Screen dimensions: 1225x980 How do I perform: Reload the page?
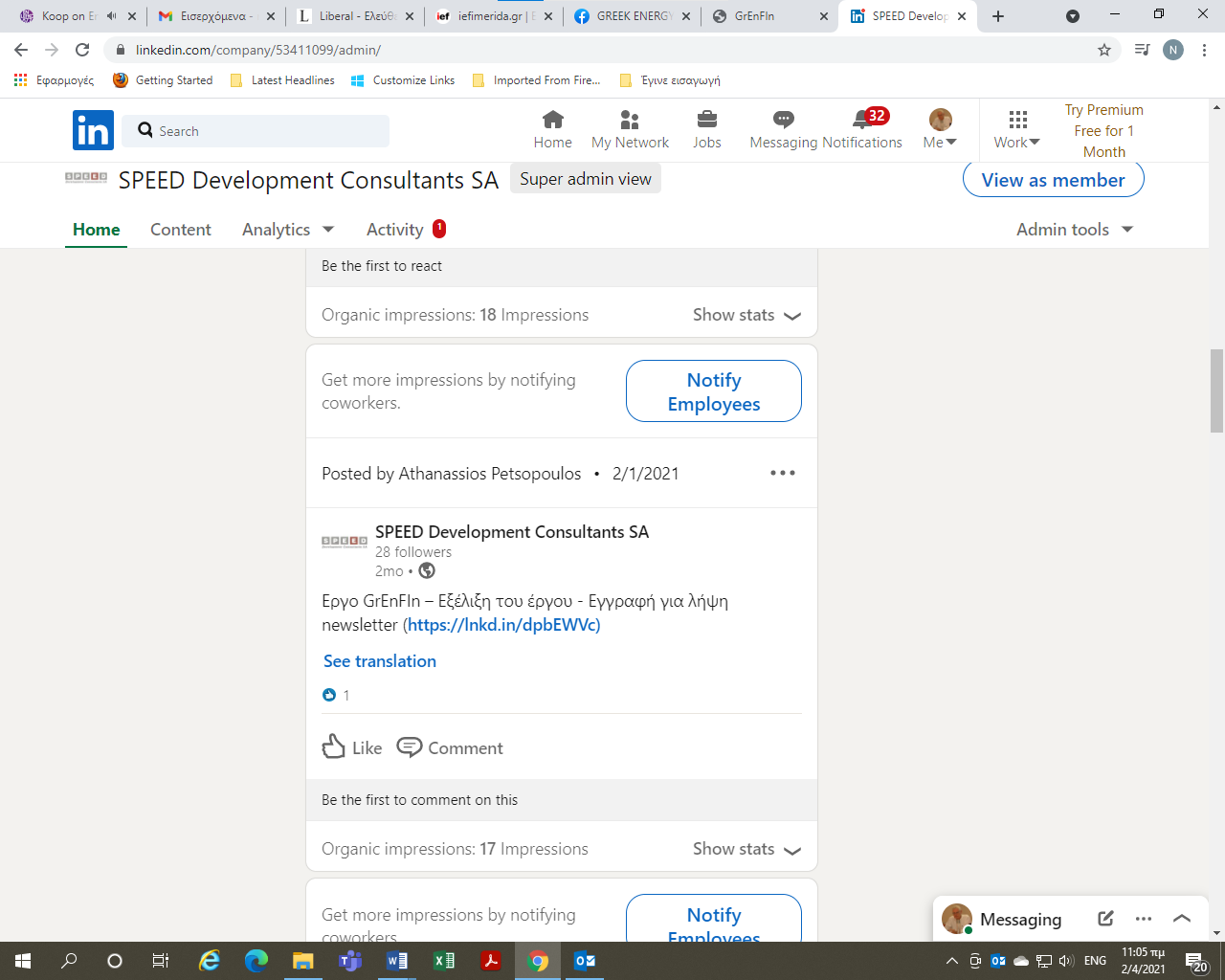click(x=82, y=50)
